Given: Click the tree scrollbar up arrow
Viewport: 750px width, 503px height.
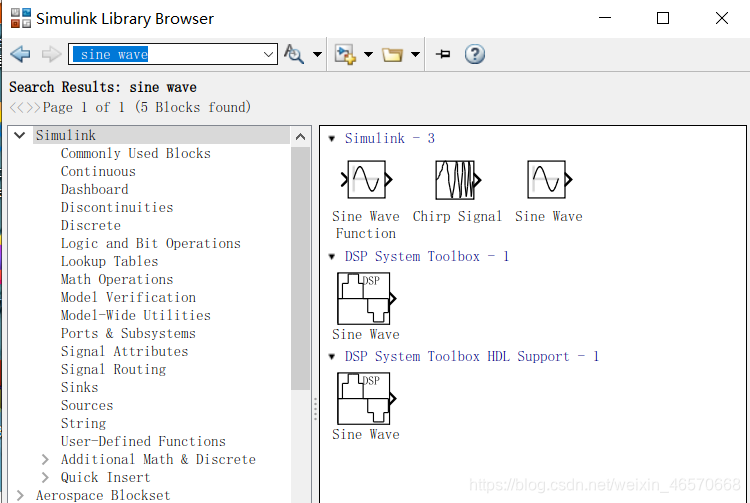Looking at the screenshot, I should 300,137.
